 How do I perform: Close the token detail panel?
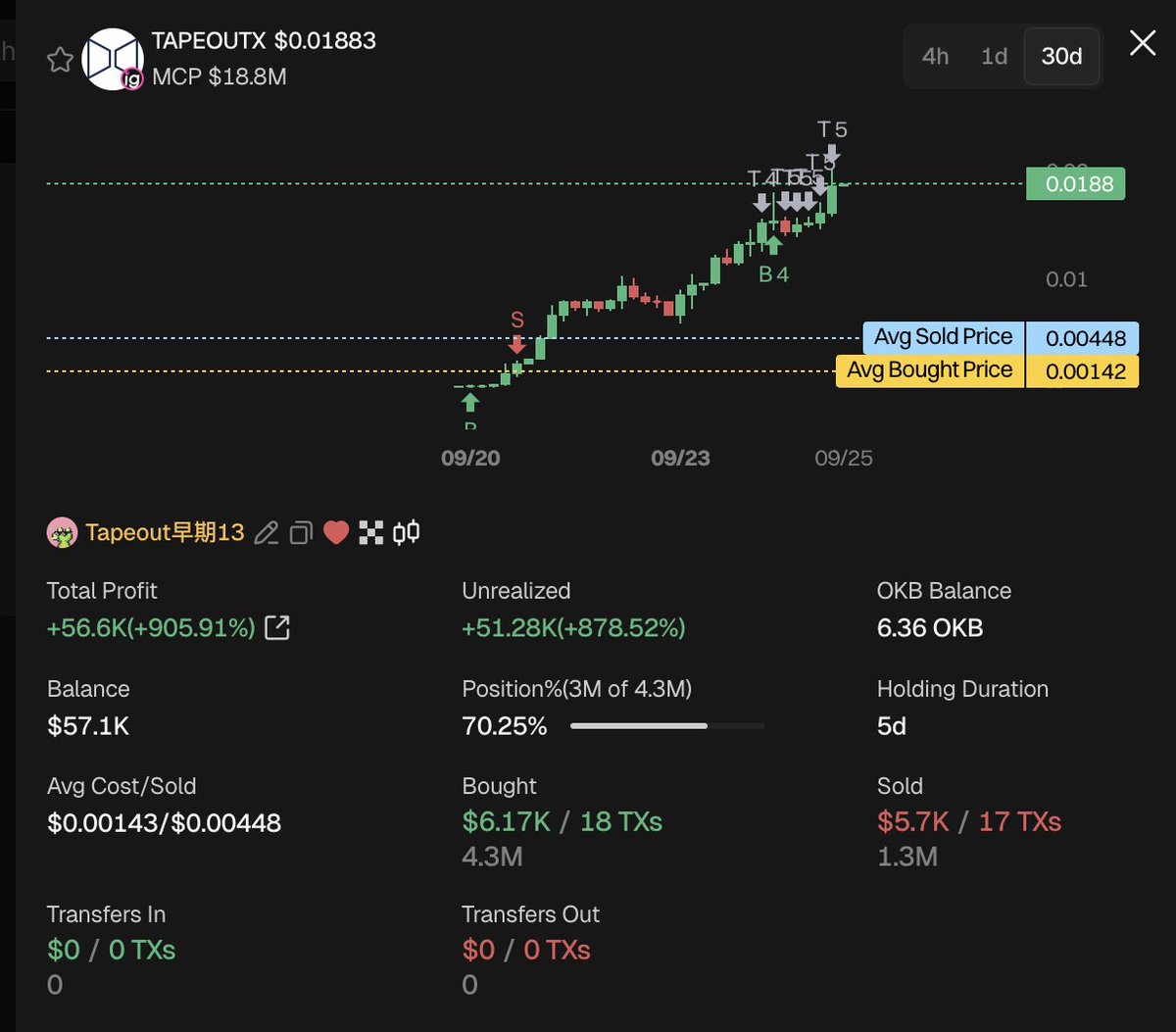1143,43
